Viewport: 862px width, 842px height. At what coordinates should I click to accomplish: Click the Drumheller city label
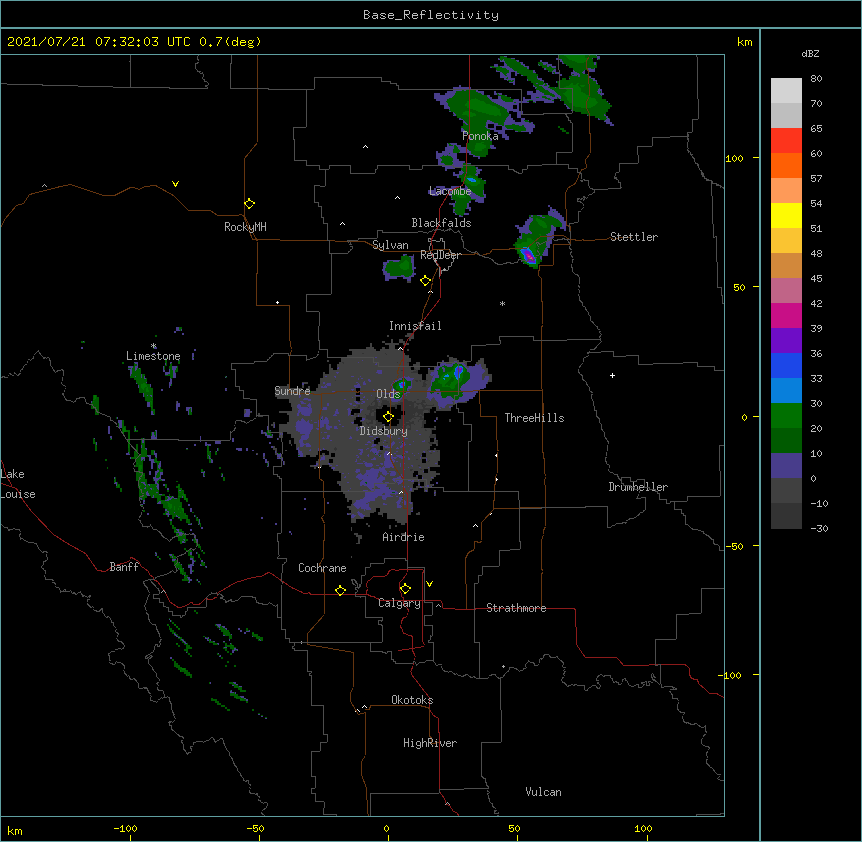[638, 487]
